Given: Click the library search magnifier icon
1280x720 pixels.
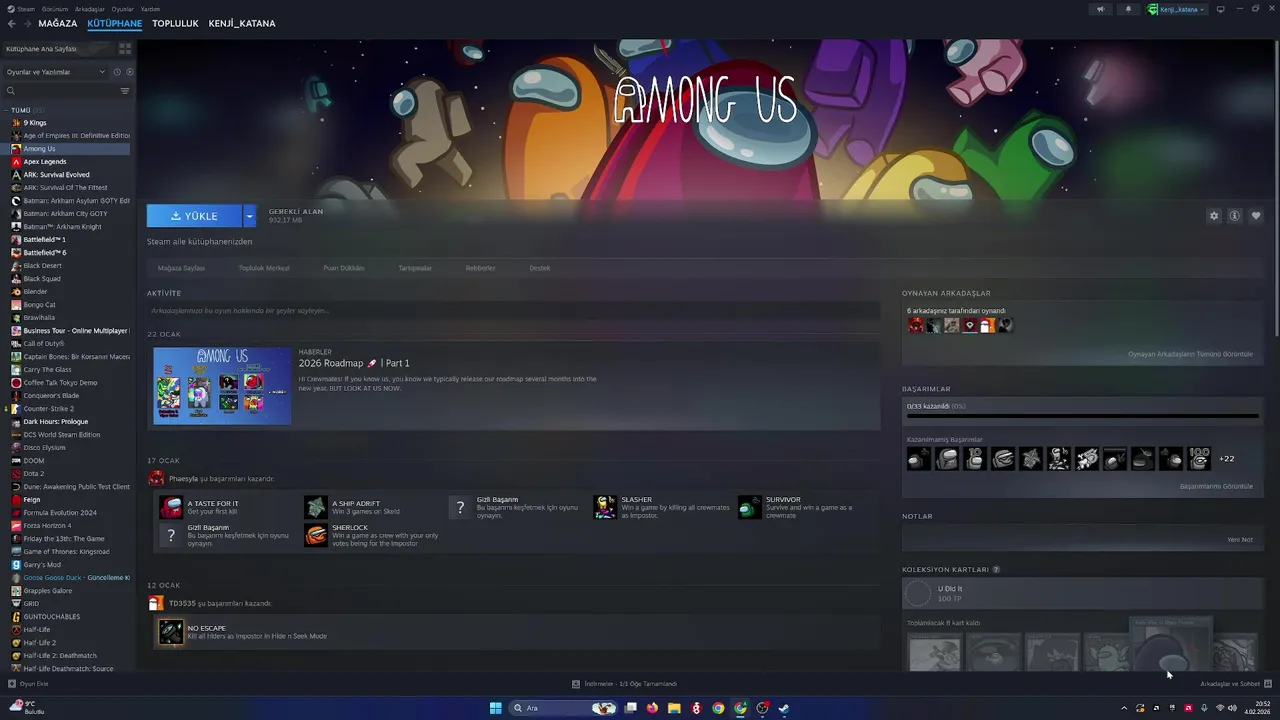Looking at the screenshot, I should 11,91.
